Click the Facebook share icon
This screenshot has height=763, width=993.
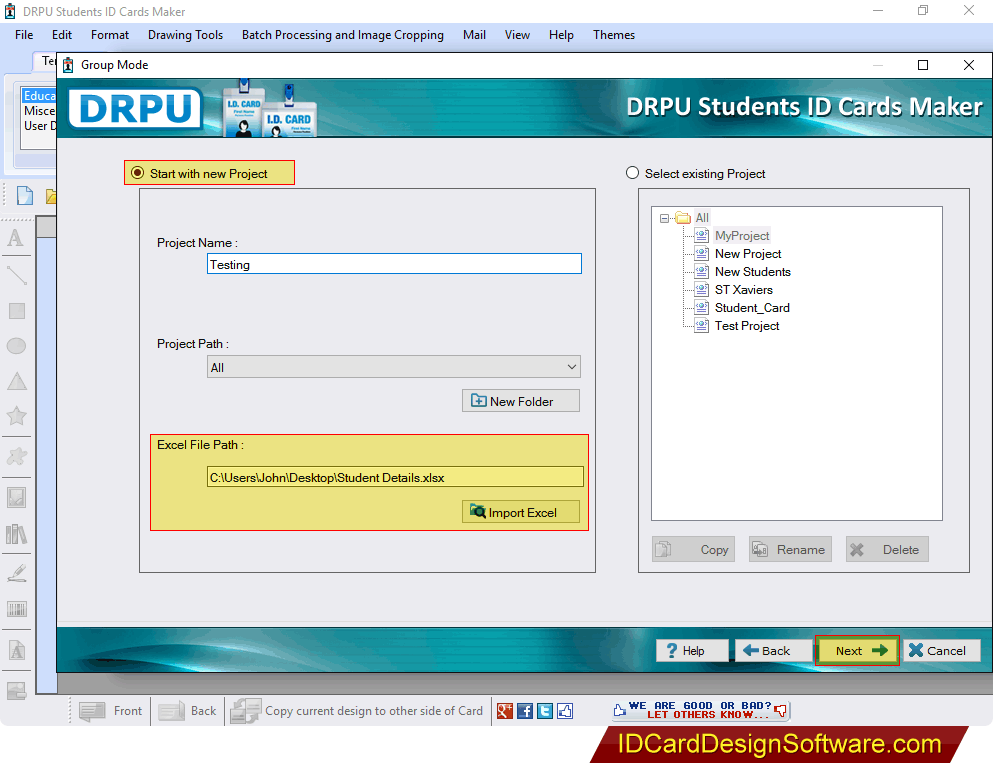tap(525, 711)
